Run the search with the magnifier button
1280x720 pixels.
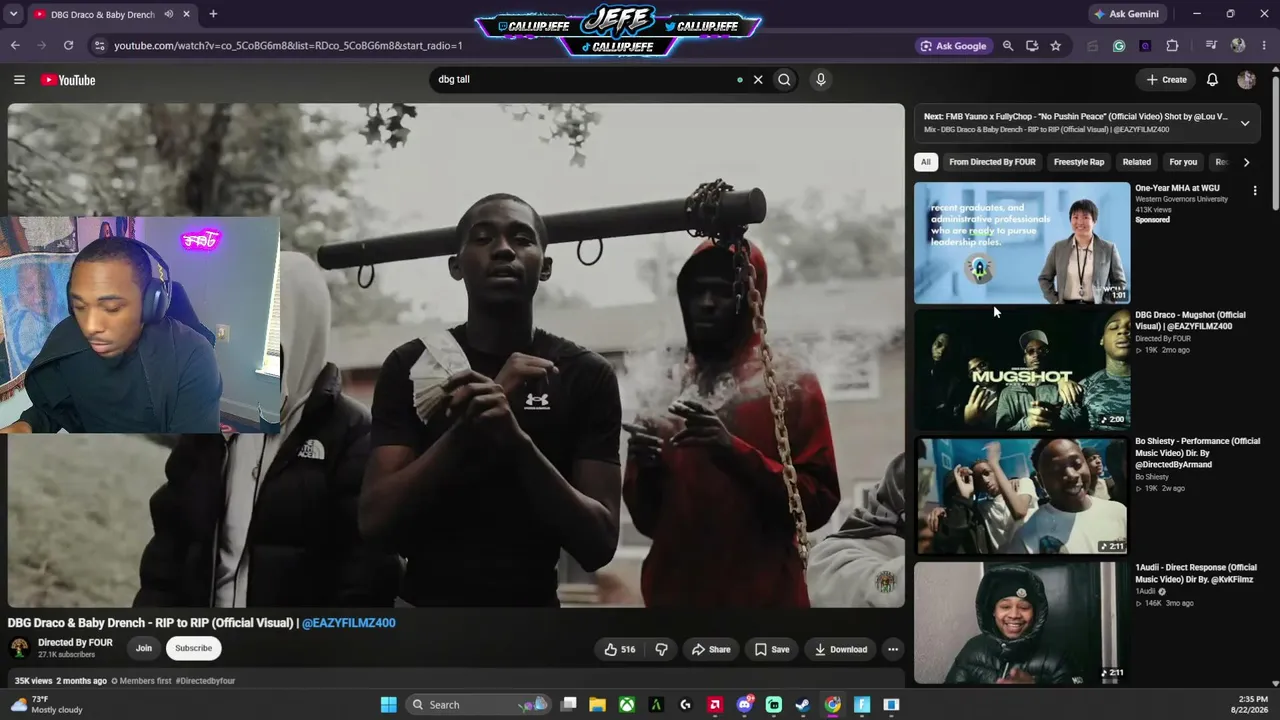click(x=784, y=80)
